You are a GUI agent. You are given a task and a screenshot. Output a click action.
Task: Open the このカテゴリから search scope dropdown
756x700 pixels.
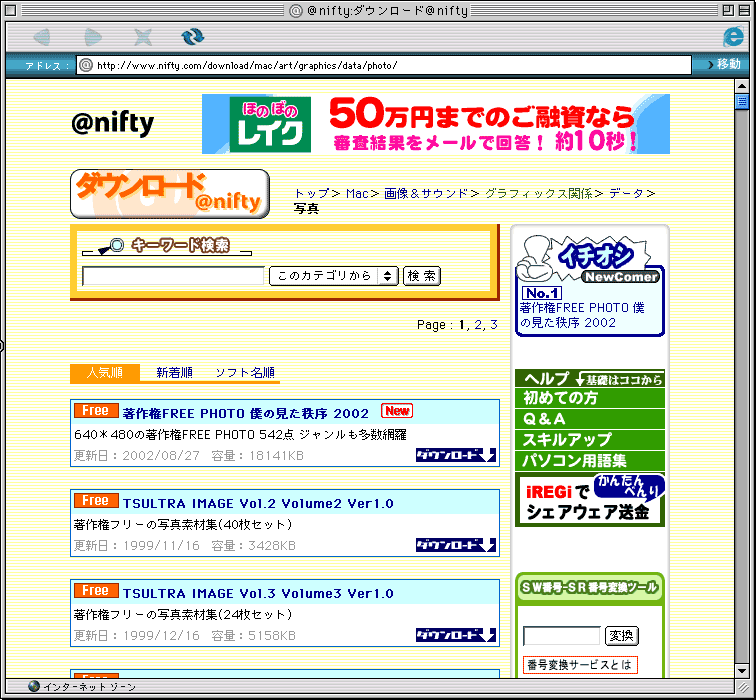333,276
